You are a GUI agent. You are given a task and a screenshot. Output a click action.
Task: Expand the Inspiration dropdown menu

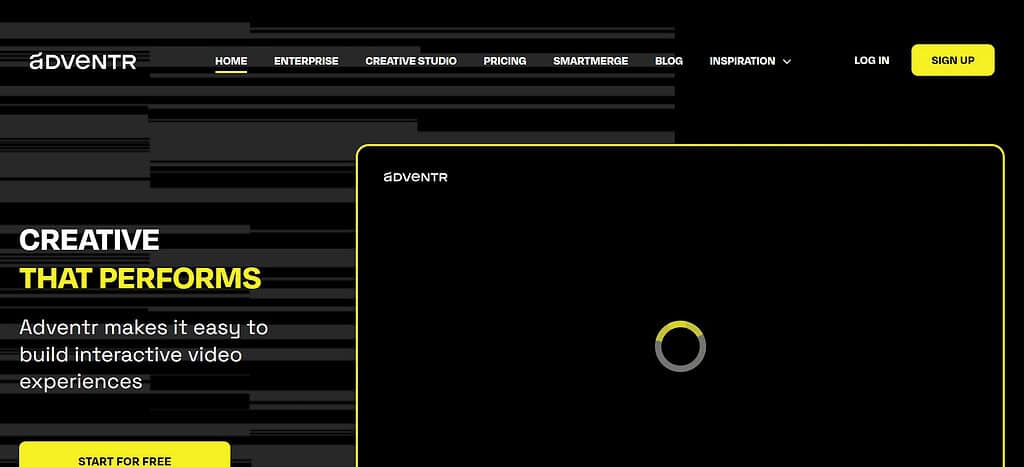tap(750, 61)
